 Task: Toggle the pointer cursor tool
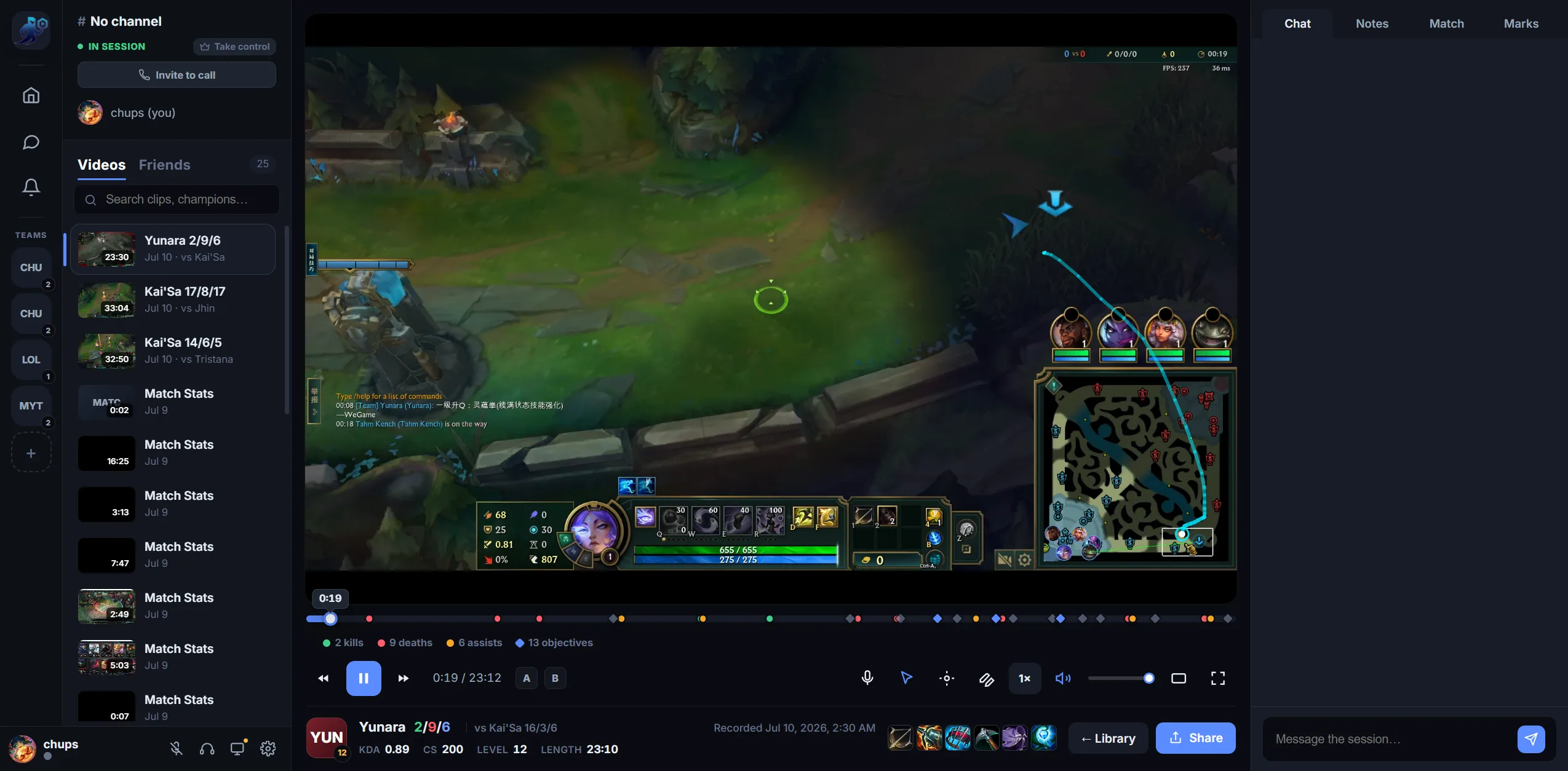(907, 678)
